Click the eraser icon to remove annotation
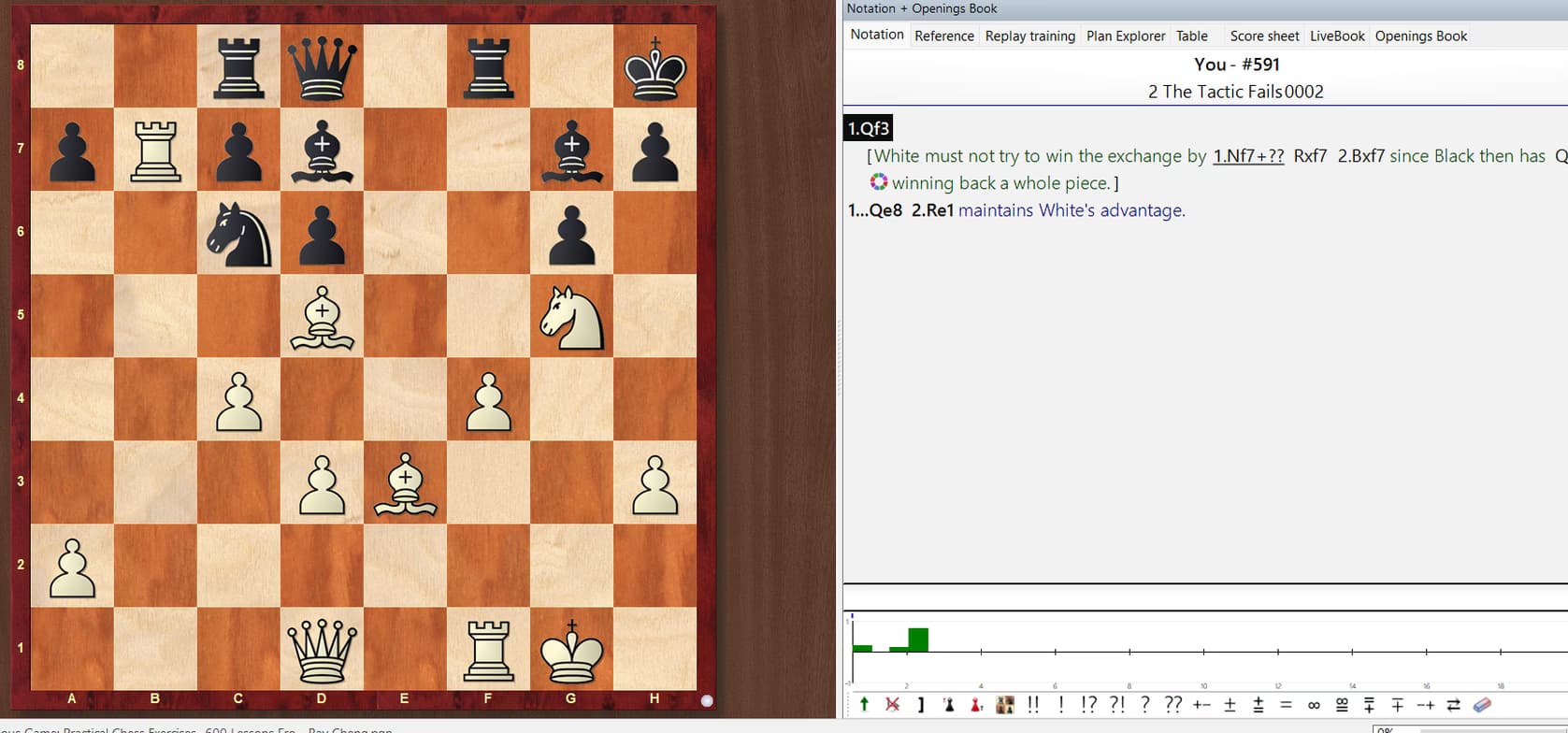1568x733 pixels. (1482, 705)
